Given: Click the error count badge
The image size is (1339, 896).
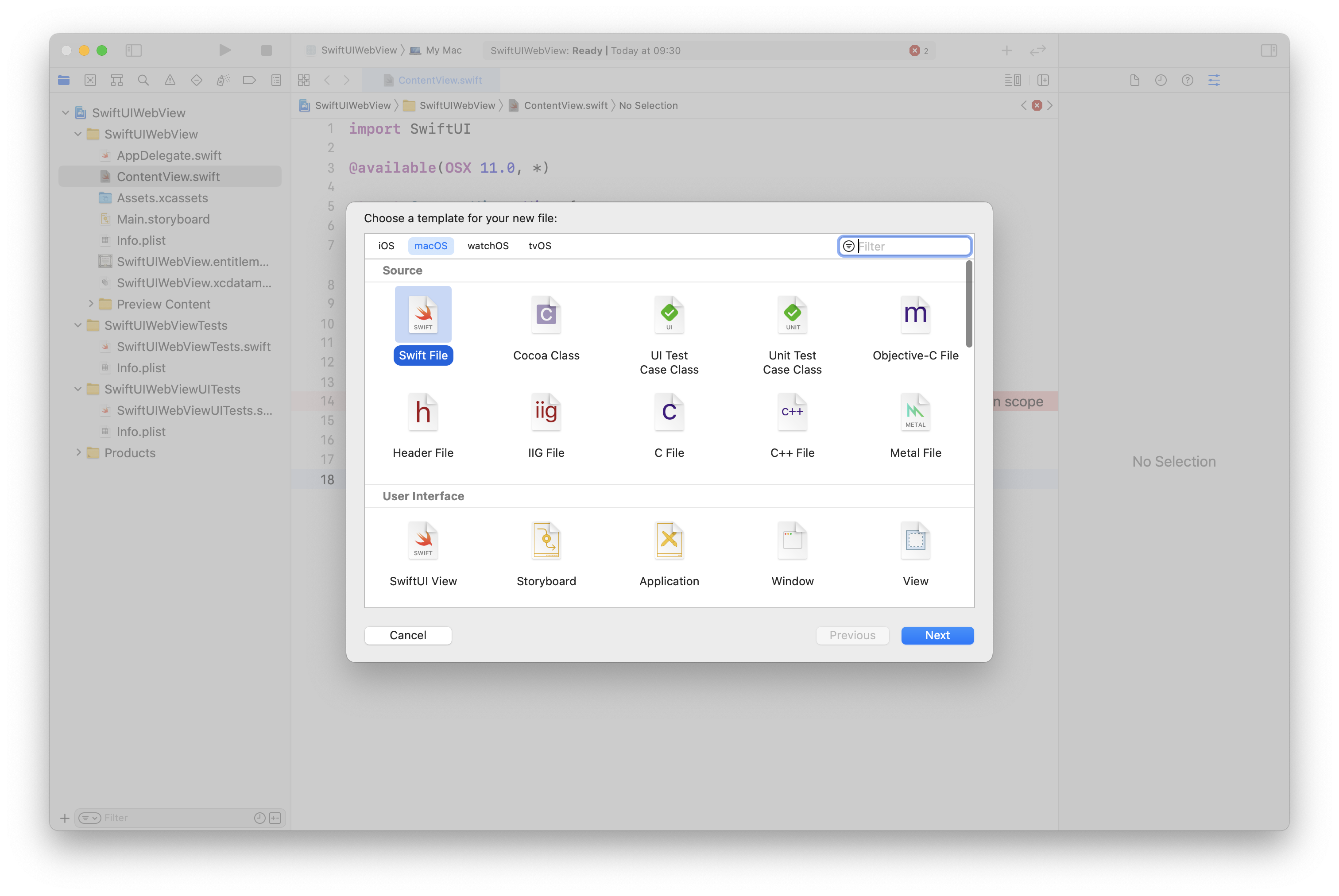Looking at the screenshot, I should point(919,50).
